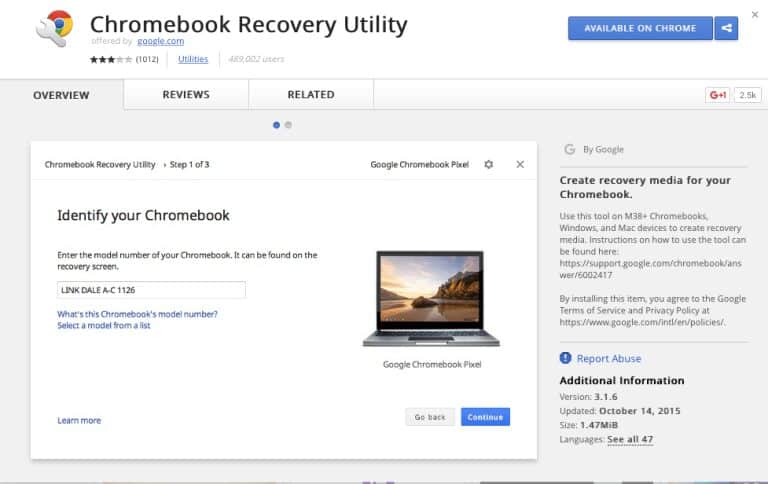The height and width of the screenshot is (484, 768).
Task: Click the Report Abuse link
Action: pos(609,359)
